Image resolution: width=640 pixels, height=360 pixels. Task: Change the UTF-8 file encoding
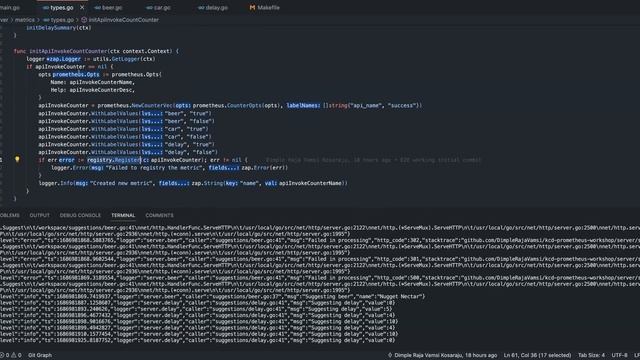[619, 355]
